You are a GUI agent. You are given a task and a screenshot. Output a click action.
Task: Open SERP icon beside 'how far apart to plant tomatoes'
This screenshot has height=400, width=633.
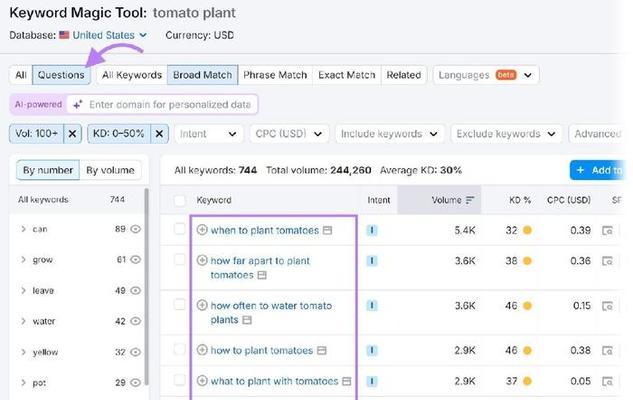tap(262, 275)
